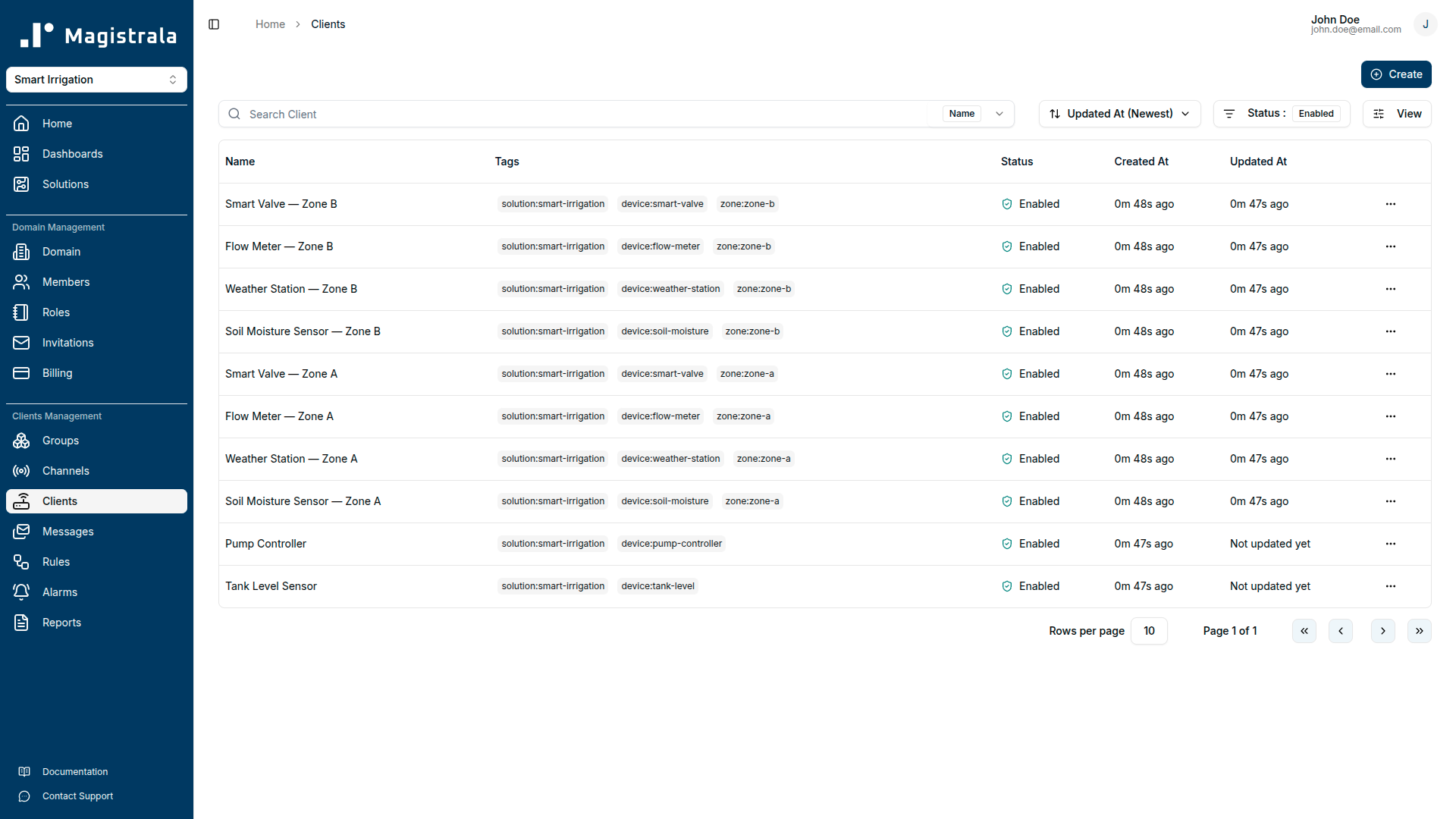Open the Documentation link

tap(75, 771)
